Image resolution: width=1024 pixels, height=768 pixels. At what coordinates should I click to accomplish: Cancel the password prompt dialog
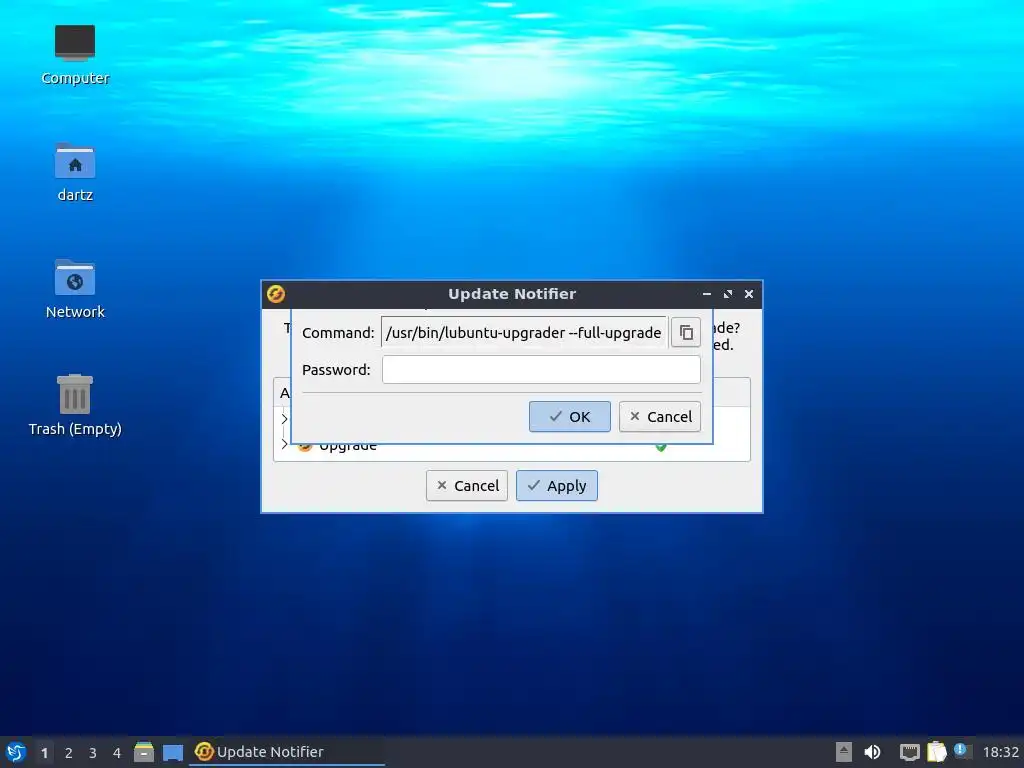click(660, 417)
